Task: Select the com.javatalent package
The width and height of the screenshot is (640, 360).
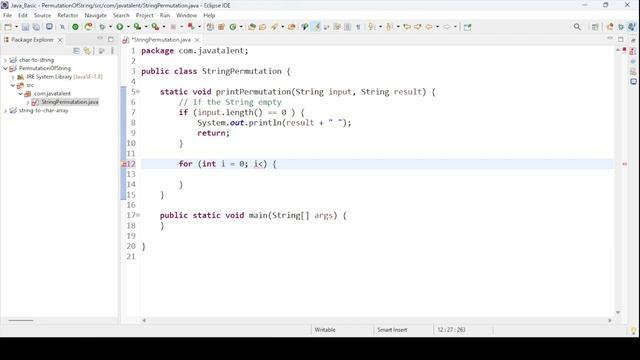Action: (52, 94)
